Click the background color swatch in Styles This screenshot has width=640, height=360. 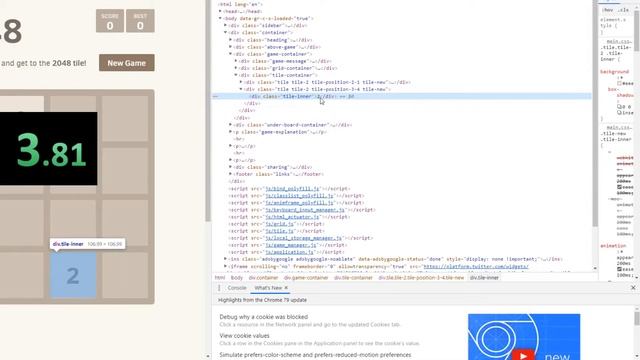click(x=619, y=83)
